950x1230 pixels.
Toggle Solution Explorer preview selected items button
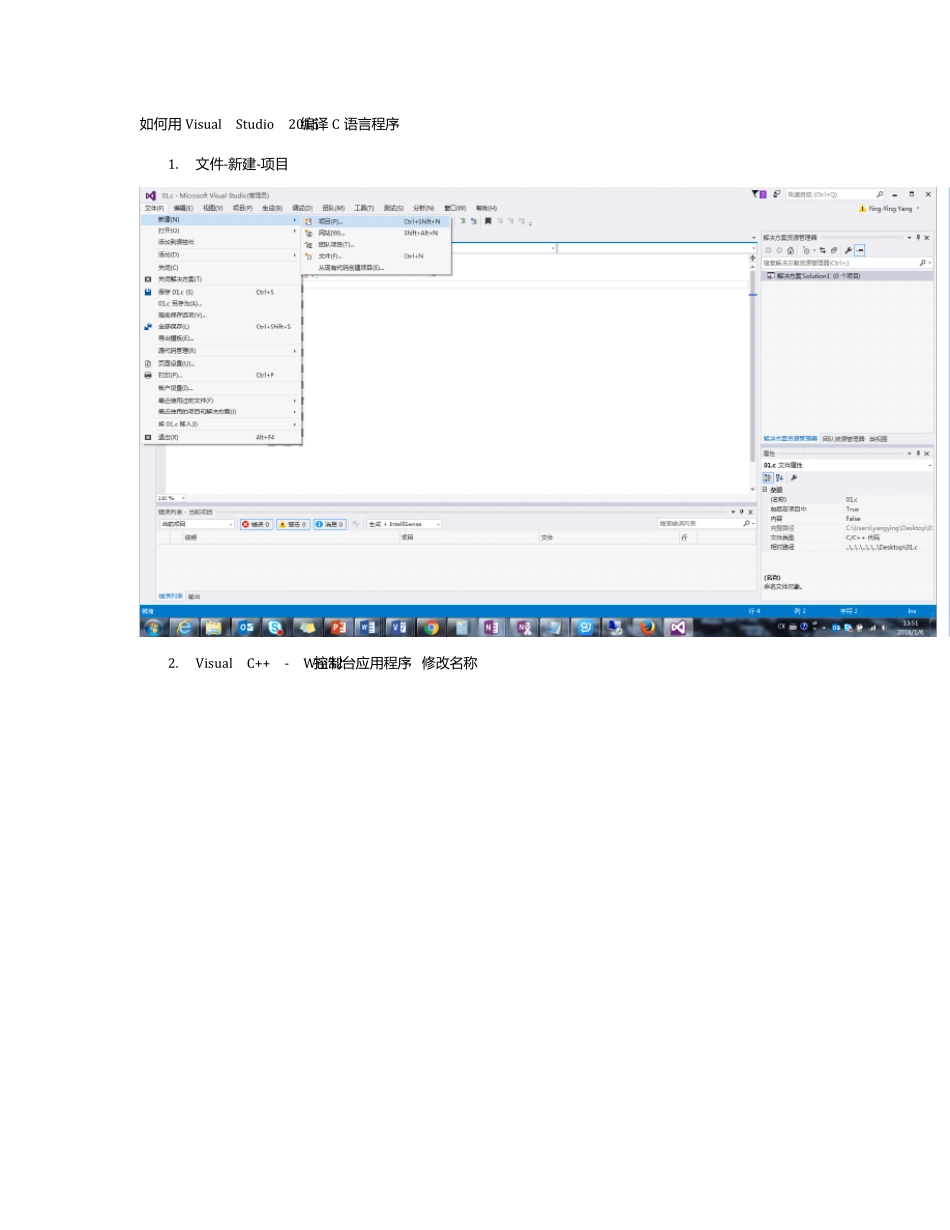click(x=859, y=250)
